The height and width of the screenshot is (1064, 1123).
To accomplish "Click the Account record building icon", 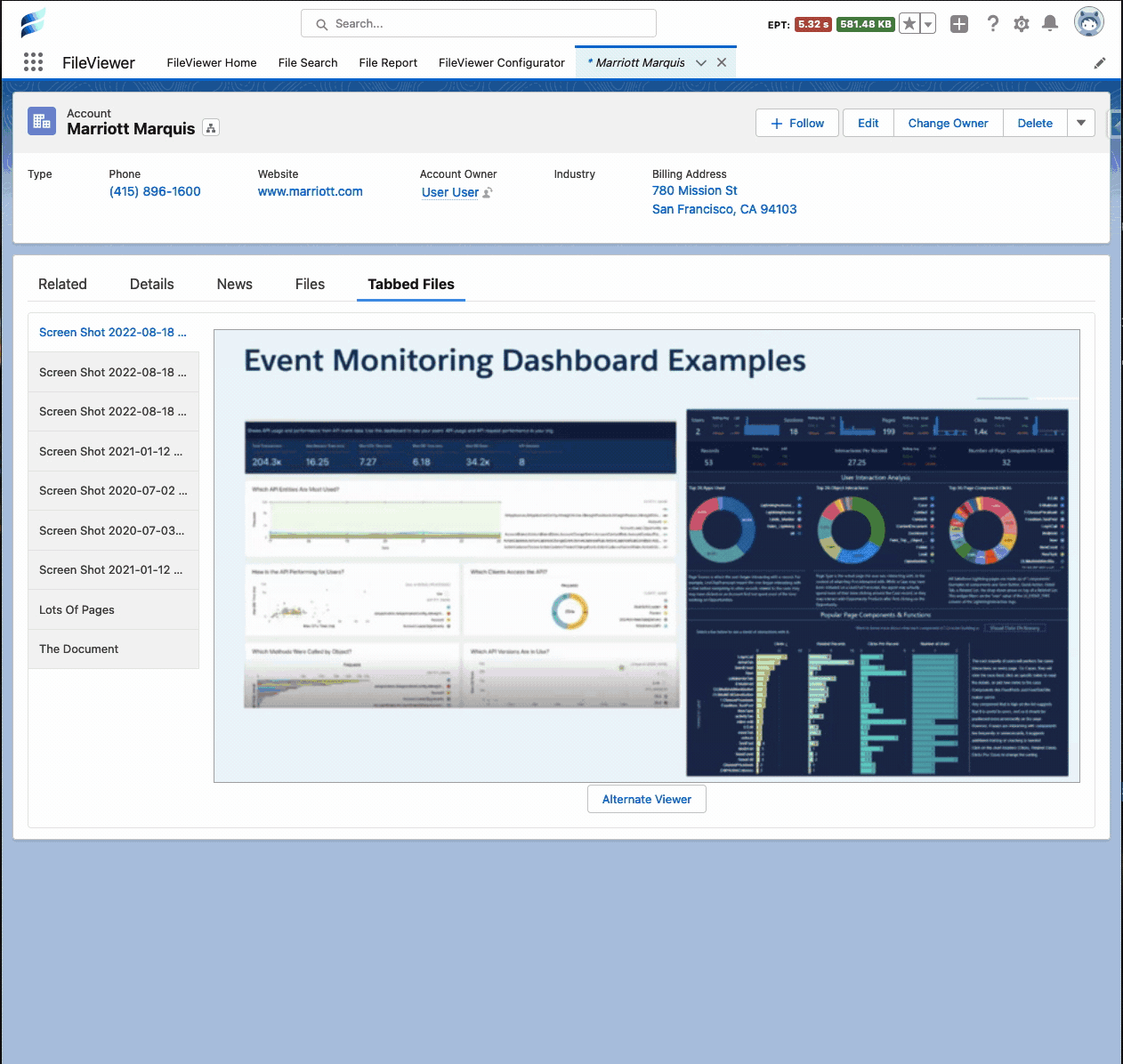I will tap(42, 121).
